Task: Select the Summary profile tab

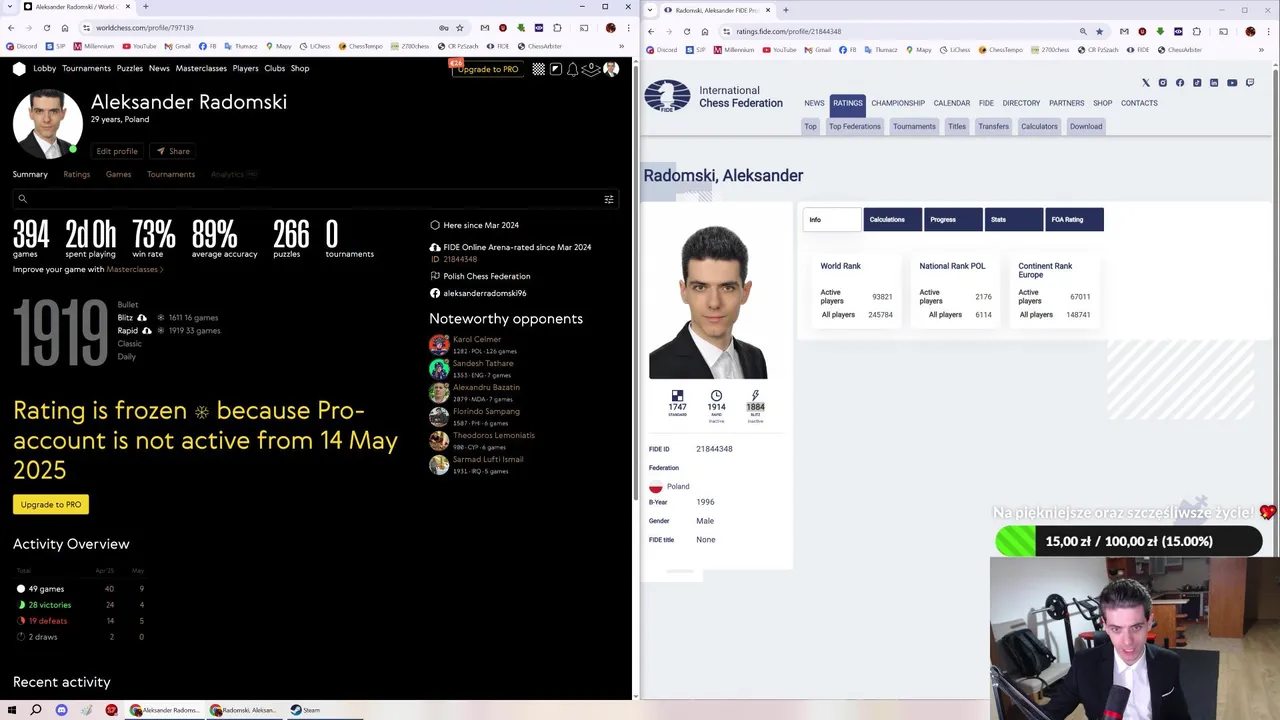Action: 30,174
